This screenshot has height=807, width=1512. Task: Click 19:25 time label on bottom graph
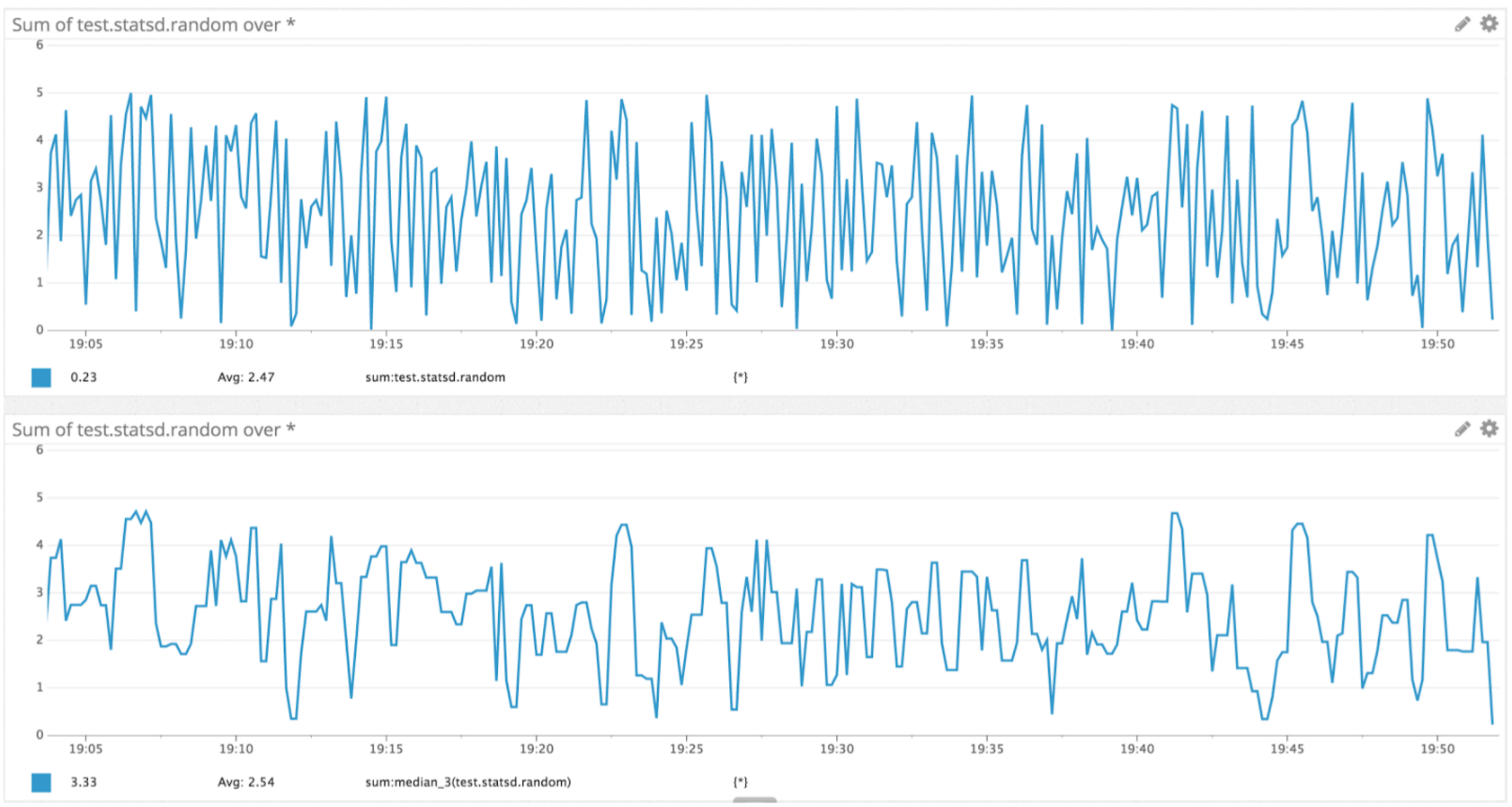tap(687, 749)
